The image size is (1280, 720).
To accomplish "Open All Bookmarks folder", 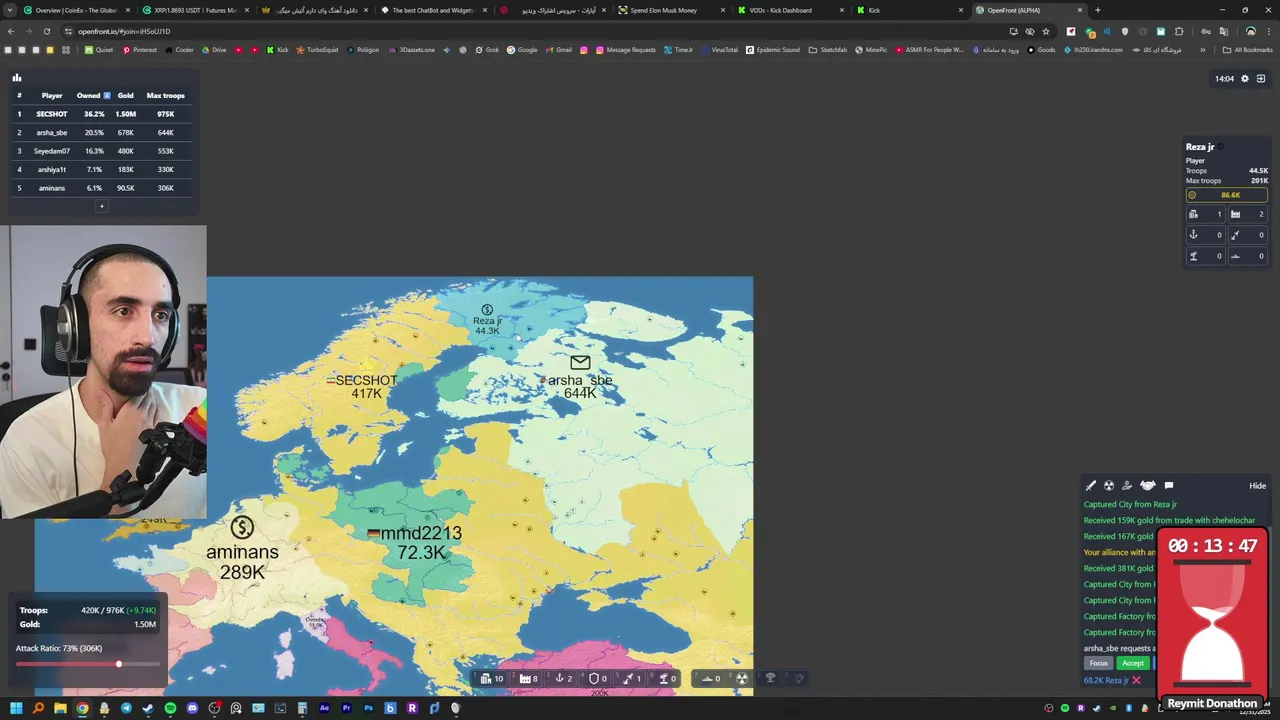I will click(1248, 49).
